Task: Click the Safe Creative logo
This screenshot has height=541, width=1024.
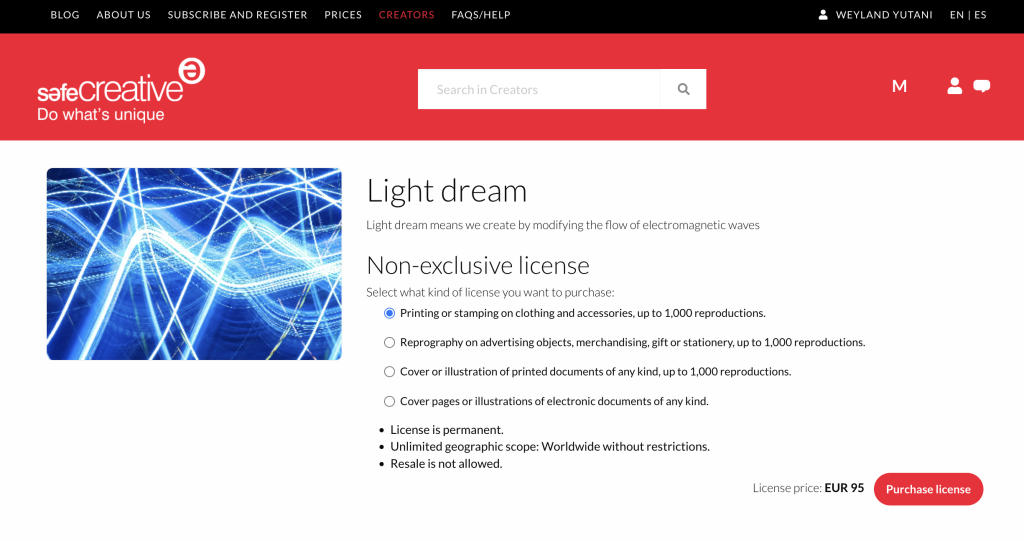Action: [120, 90]
